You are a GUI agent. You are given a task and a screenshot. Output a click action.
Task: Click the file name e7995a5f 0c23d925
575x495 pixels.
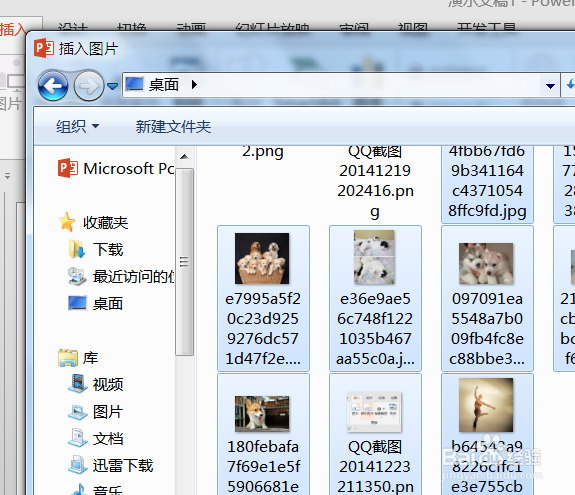click(263, 329)
